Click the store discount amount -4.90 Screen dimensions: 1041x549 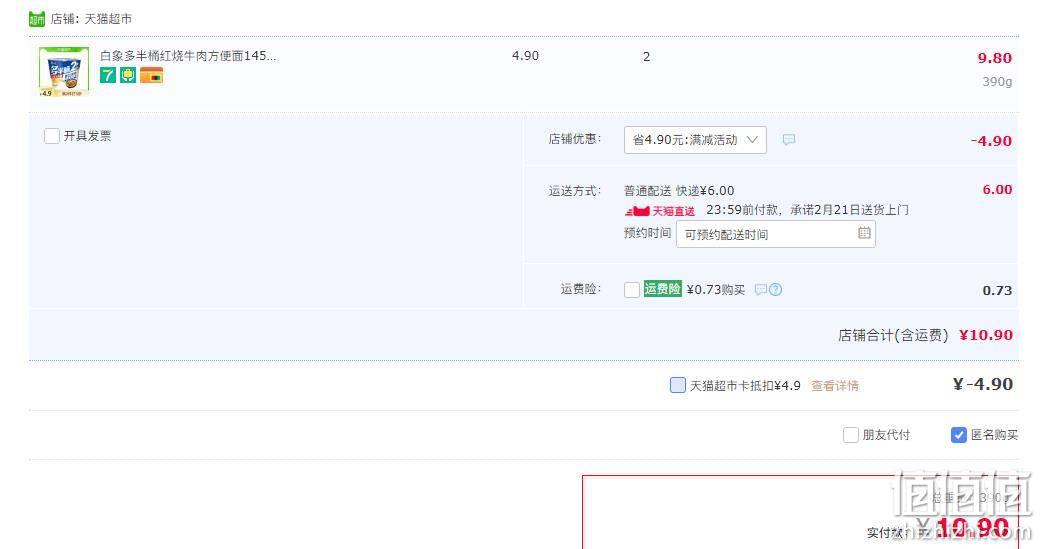pyautogui.click(x=991, y=141)
